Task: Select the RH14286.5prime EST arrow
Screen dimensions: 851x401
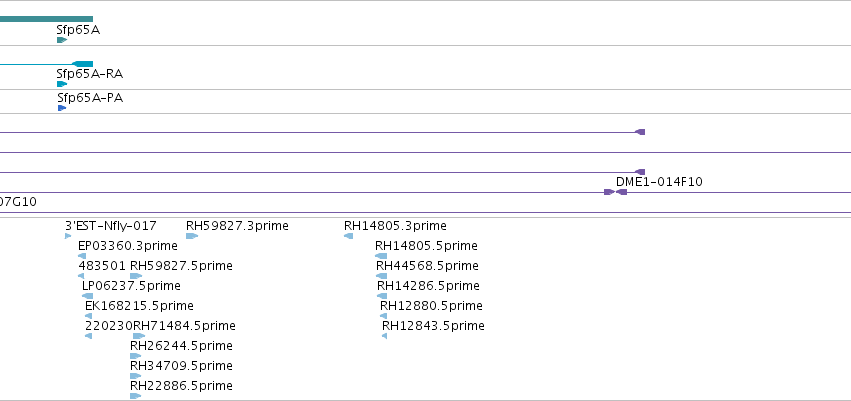Action: click(x=382, y=296)
